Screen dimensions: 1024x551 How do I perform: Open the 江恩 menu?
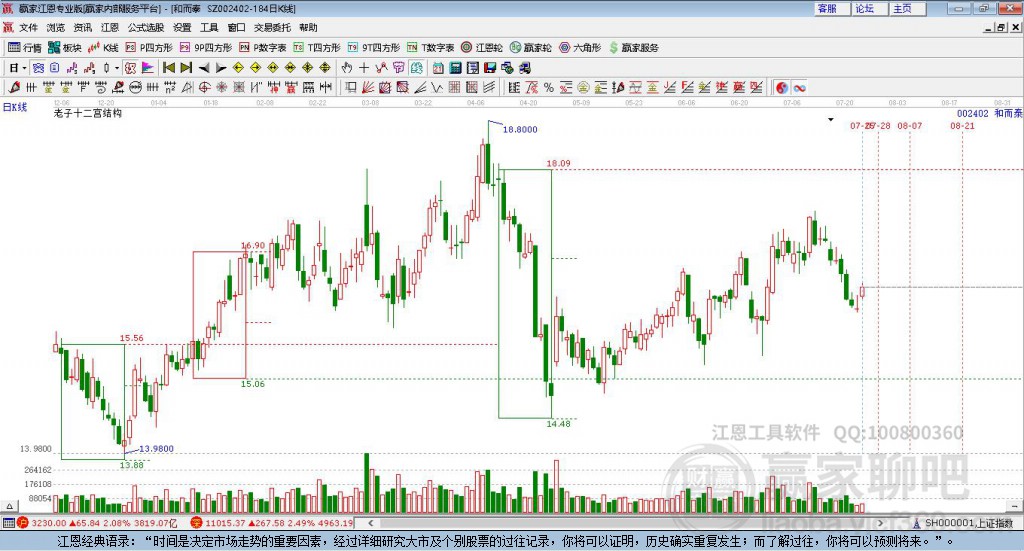tap(110, 27)
